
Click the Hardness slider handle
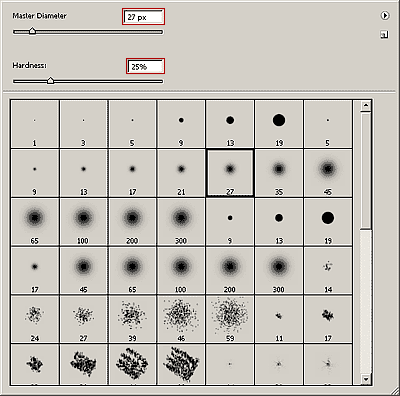(x=50, y=80)
